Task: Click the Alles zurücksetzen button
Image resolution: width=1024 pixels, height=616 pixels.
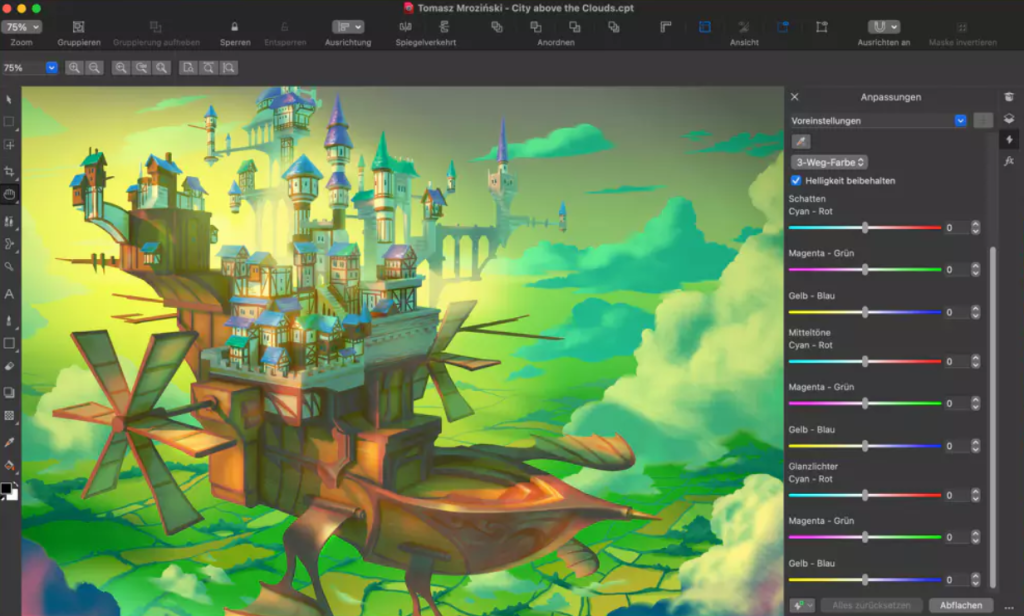Action: click(871, 605)
